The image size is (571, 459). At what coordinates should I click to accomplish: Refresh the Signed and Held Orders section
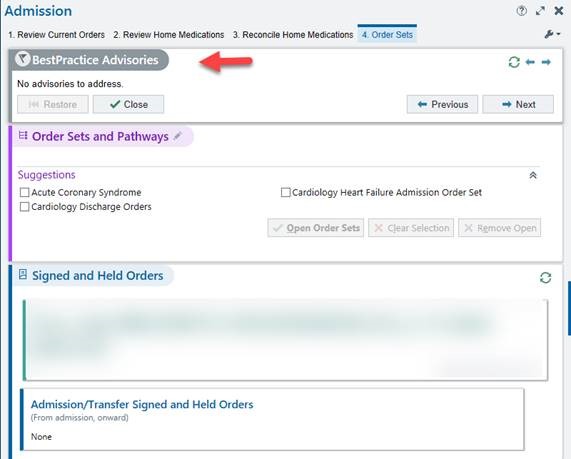(x=545, y=278)
